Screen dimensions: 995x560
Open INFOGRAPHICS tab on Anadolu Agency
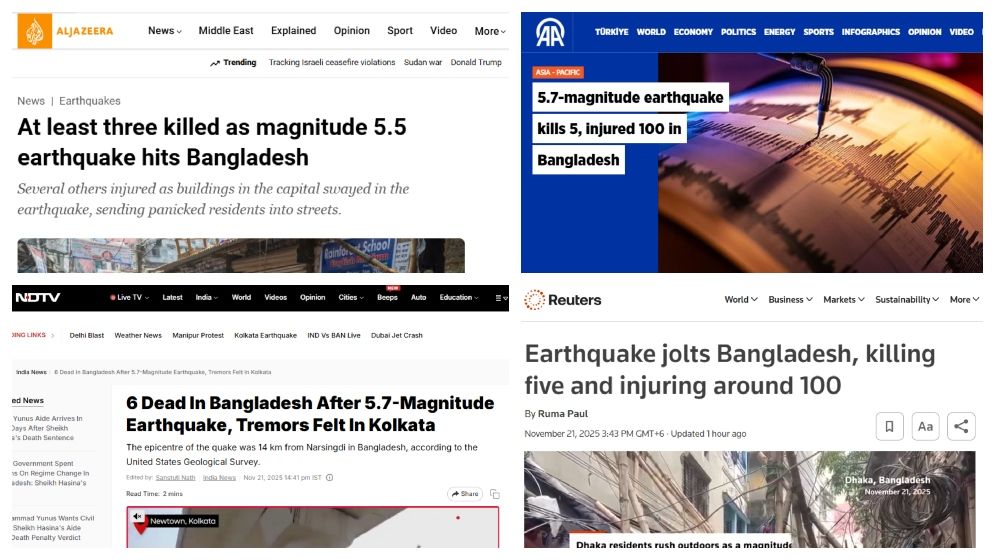point(871,32)
